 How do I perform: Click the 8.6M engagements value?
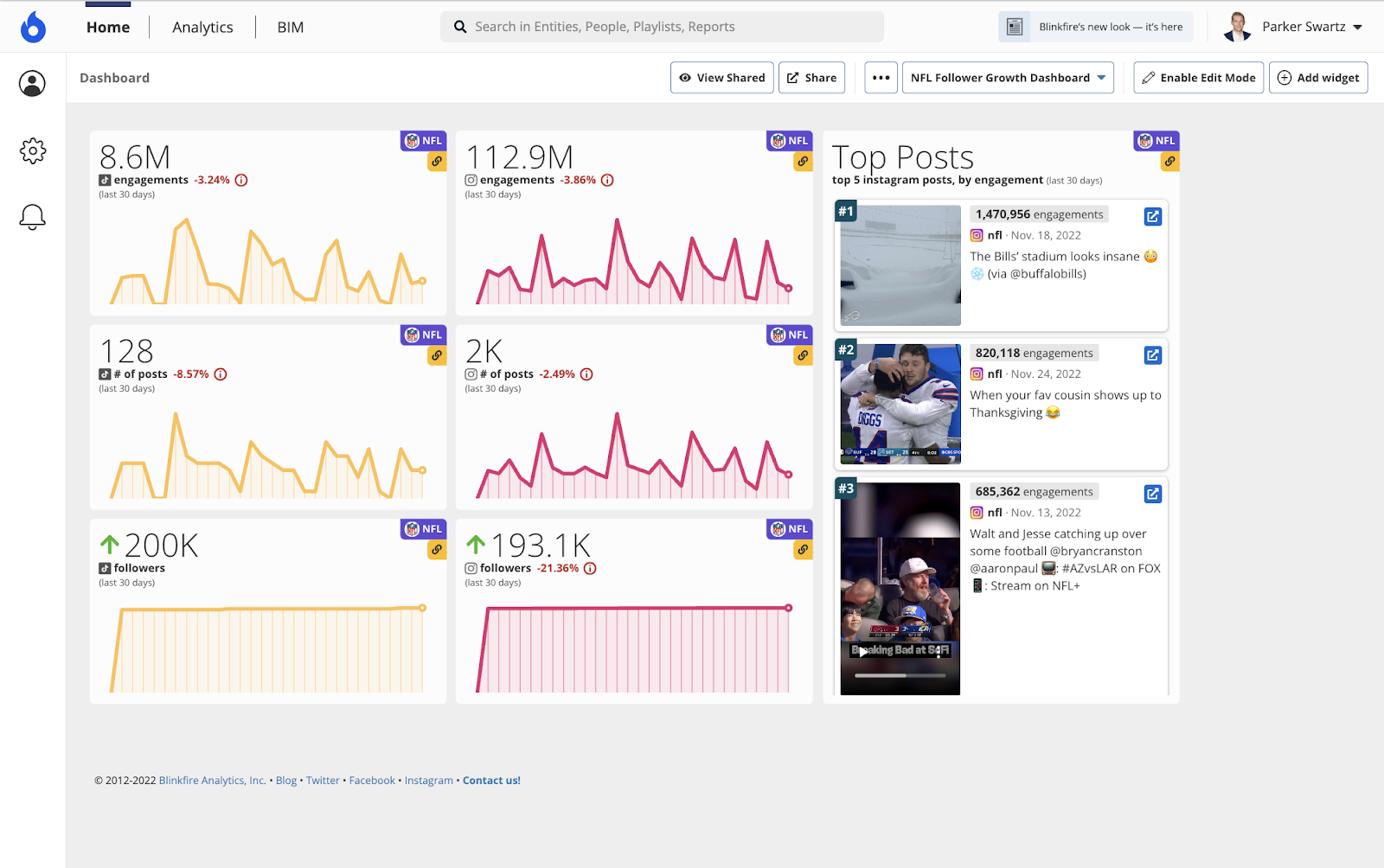pos(135,157)
